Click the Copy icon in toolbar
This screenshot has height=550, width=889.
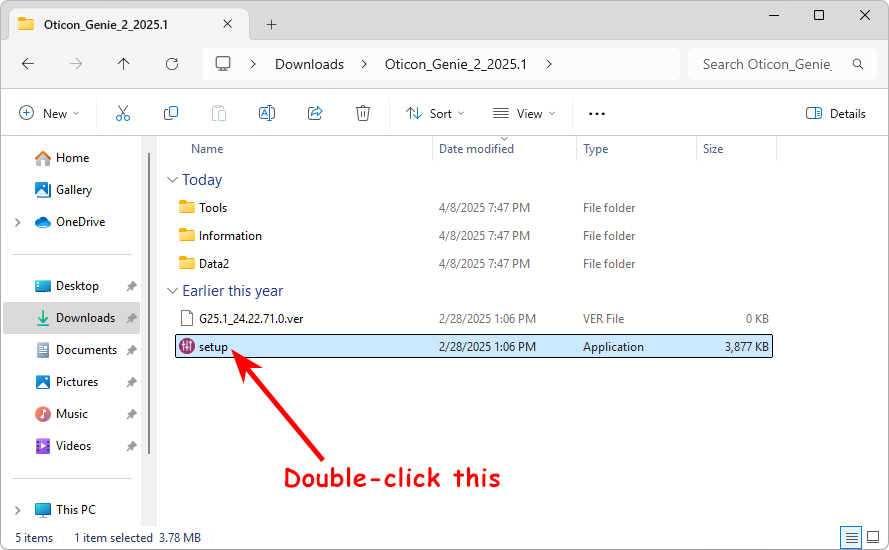pos(171,114)
